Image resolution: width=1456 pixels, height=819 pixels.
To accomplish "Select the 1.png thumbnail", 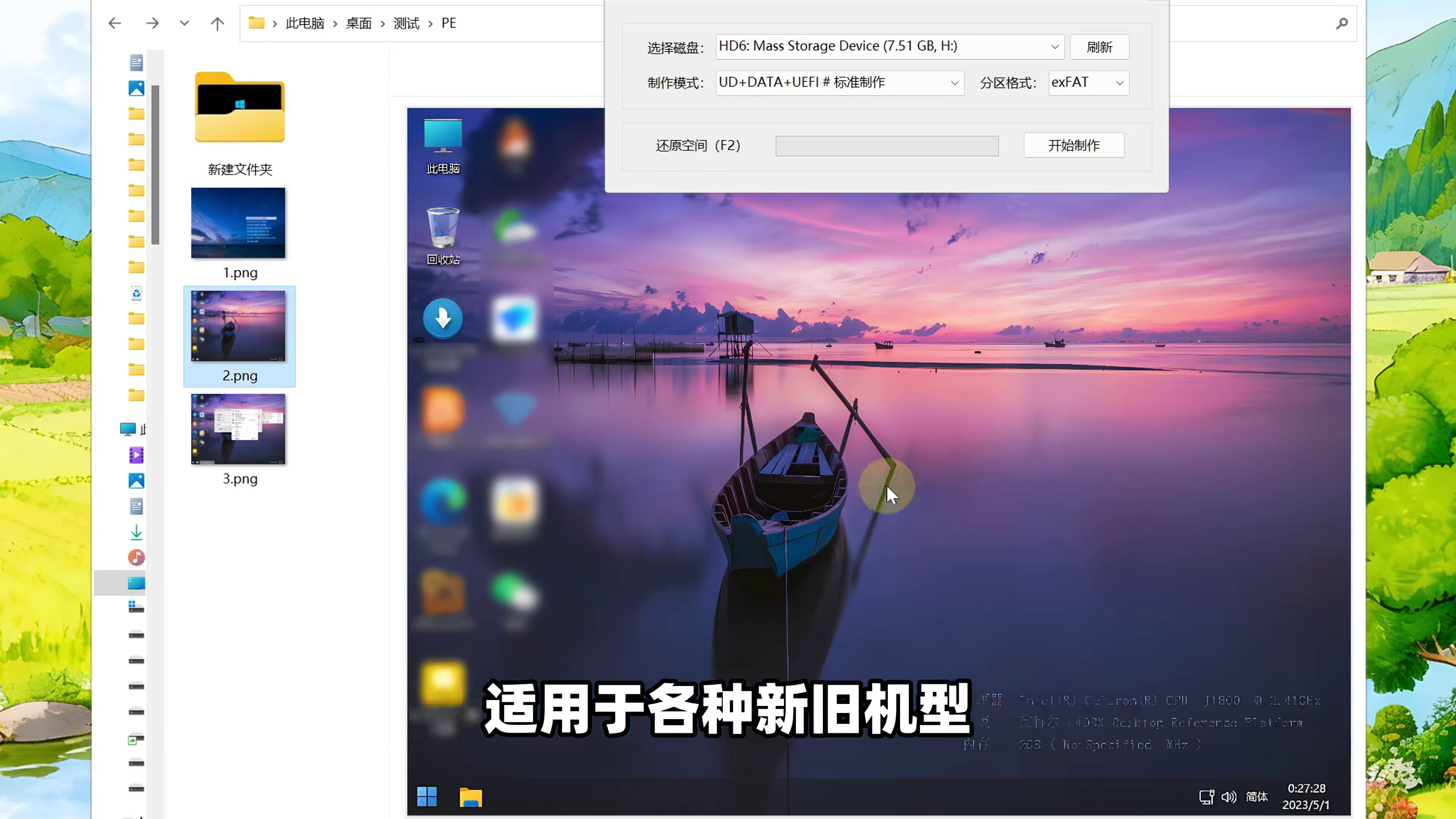I will 238,223.
